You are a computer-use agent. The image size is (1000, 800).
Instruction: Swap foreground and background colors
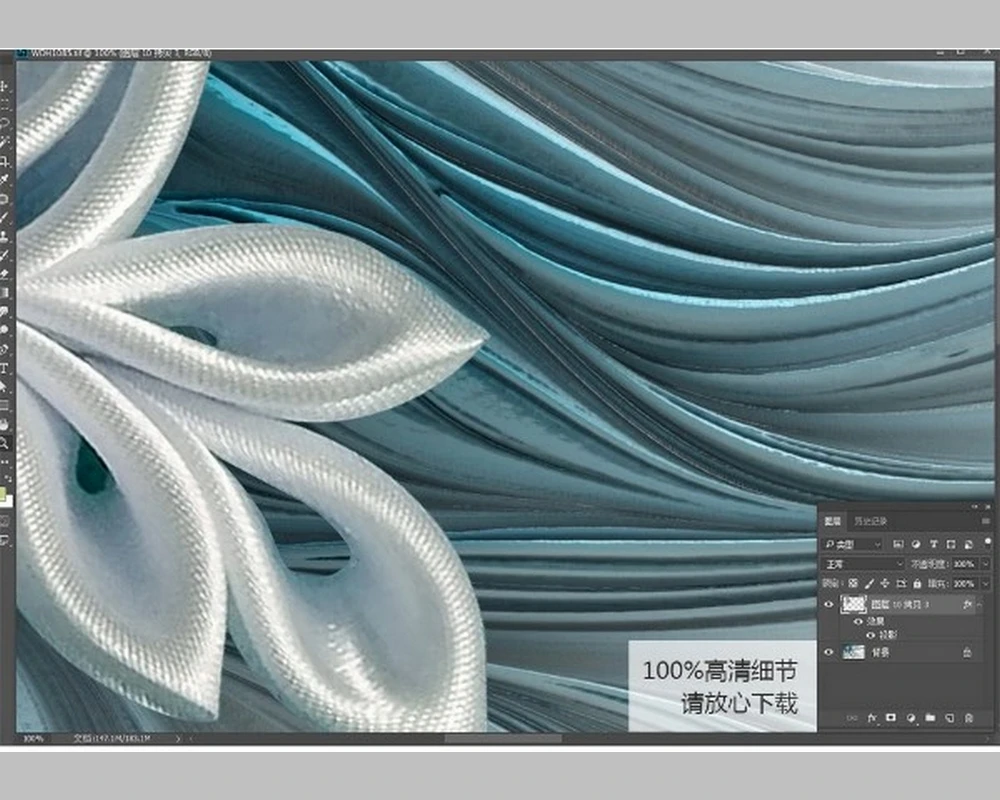8,477
